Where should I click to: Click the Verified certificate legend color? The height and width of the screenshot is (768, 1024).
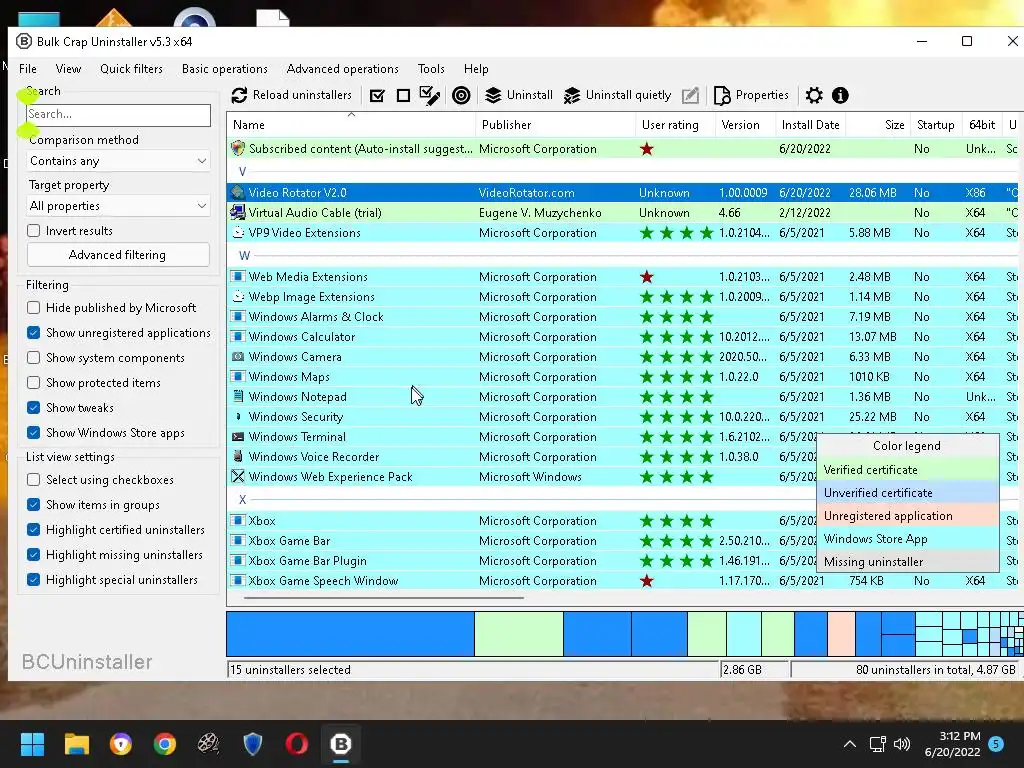(x=907, y=470)
